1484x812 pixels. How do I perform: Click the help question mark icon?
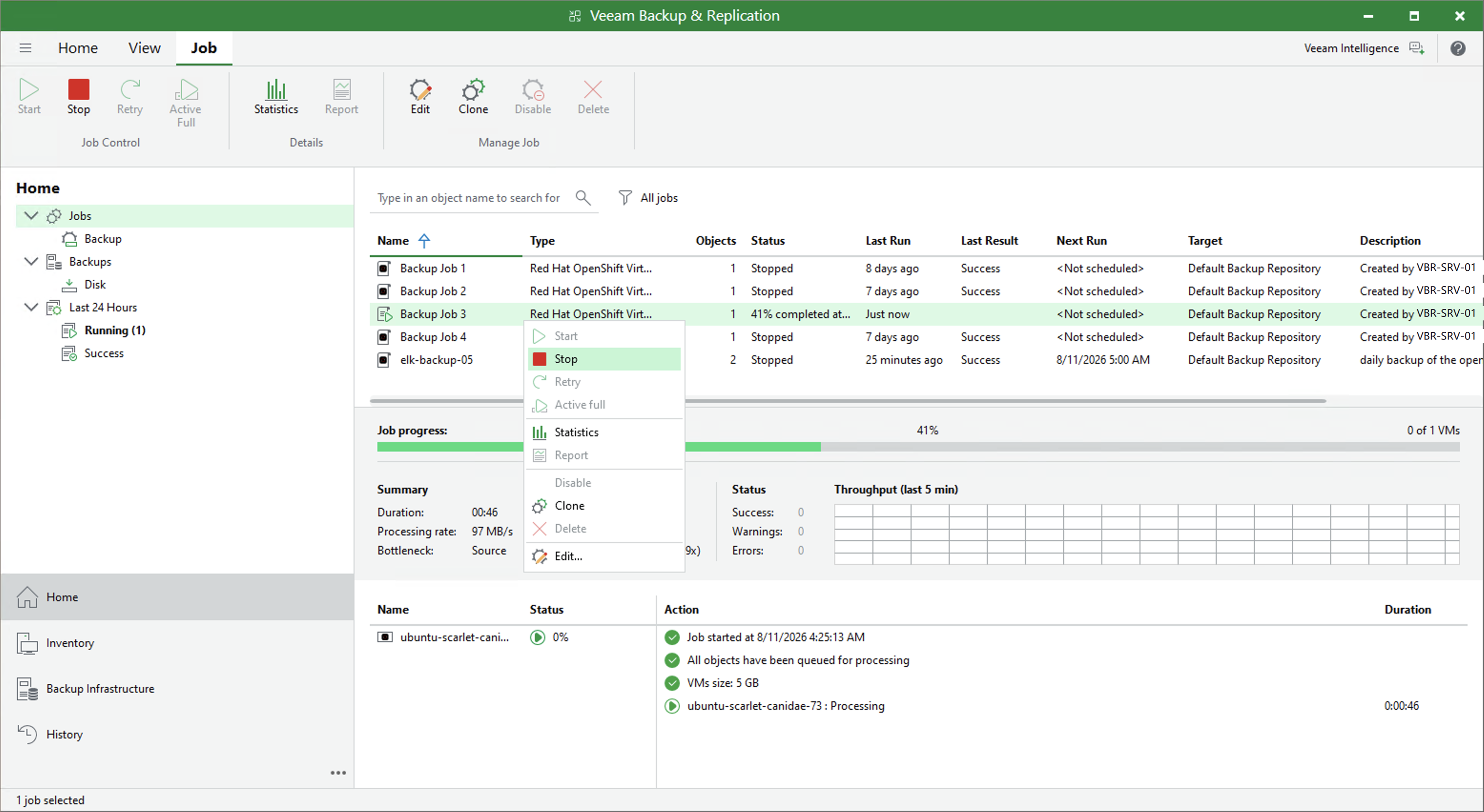point(1457,48)
